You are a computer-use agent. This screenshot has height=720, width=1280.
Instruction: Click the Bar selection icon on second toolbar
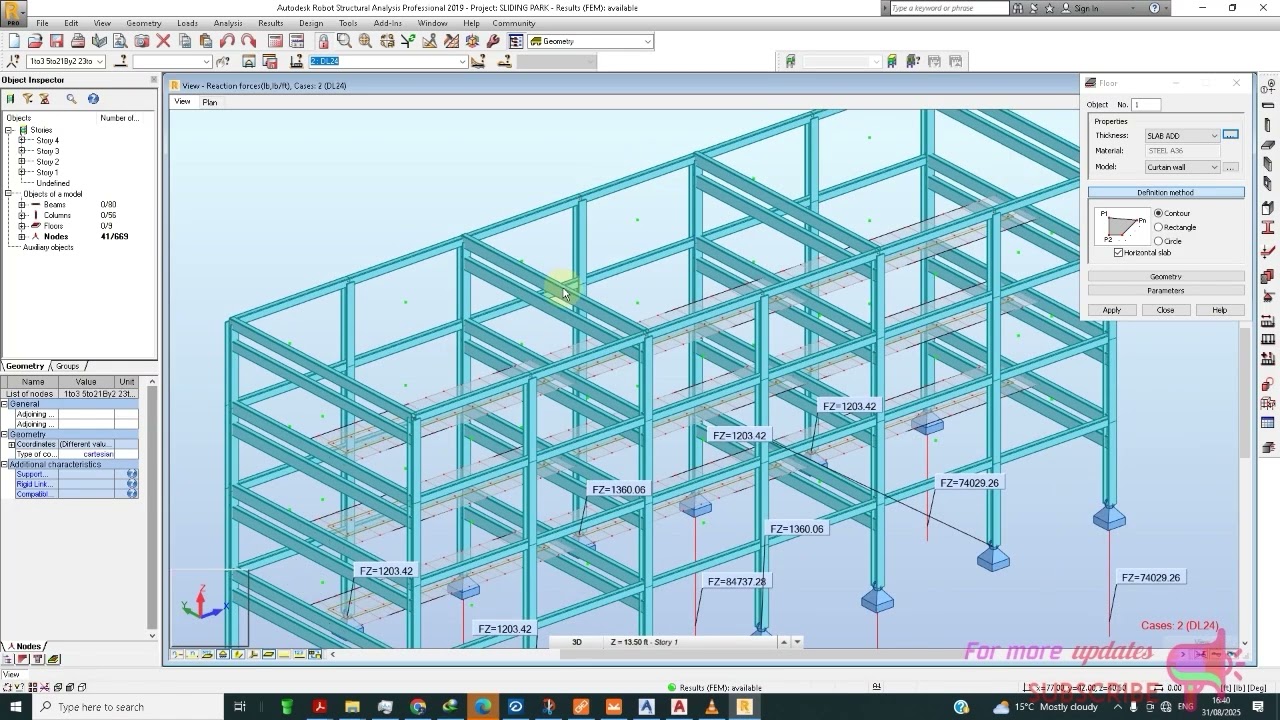[x=122, y=61]
